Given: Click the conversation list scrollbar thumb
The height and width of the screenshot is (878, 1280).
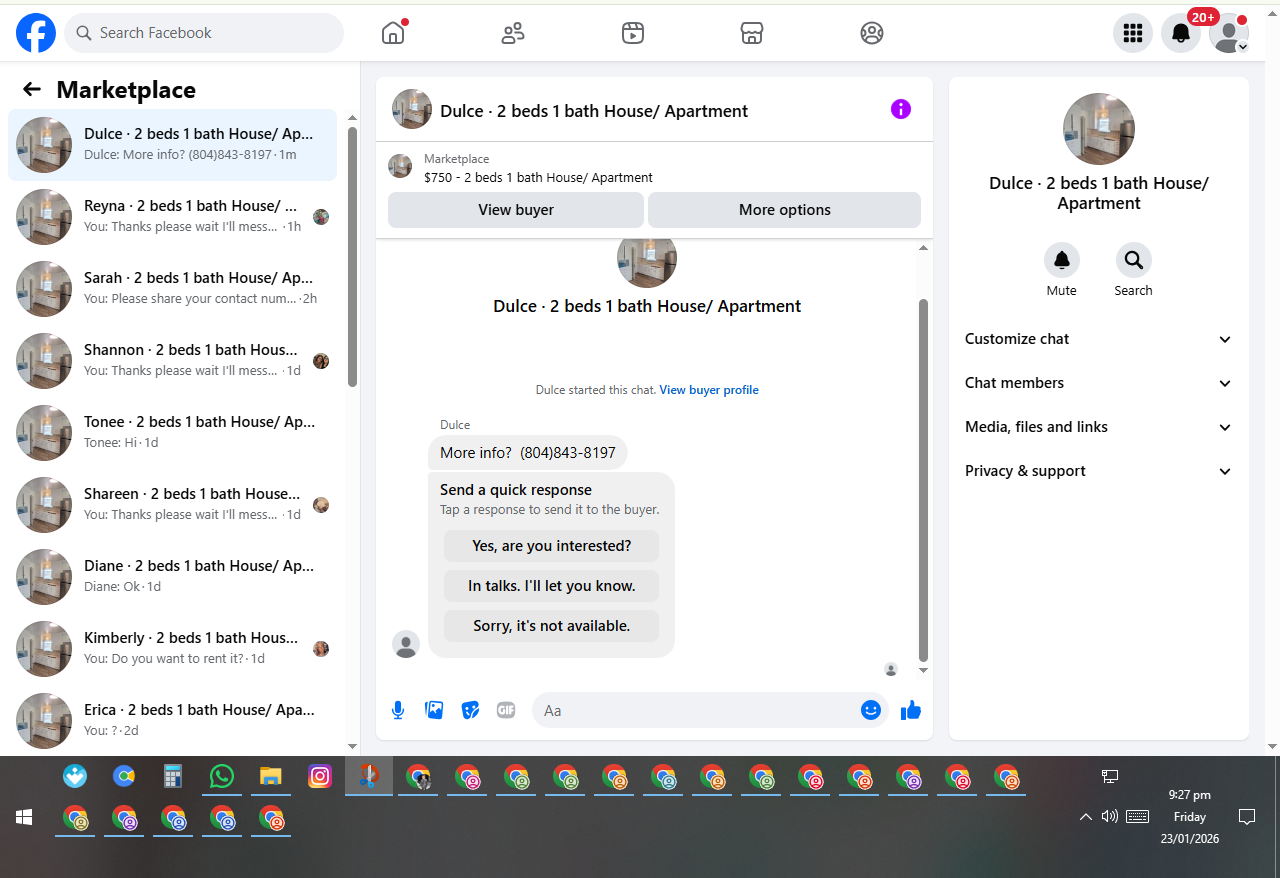Looking at the screenshot, I should 352,256.
